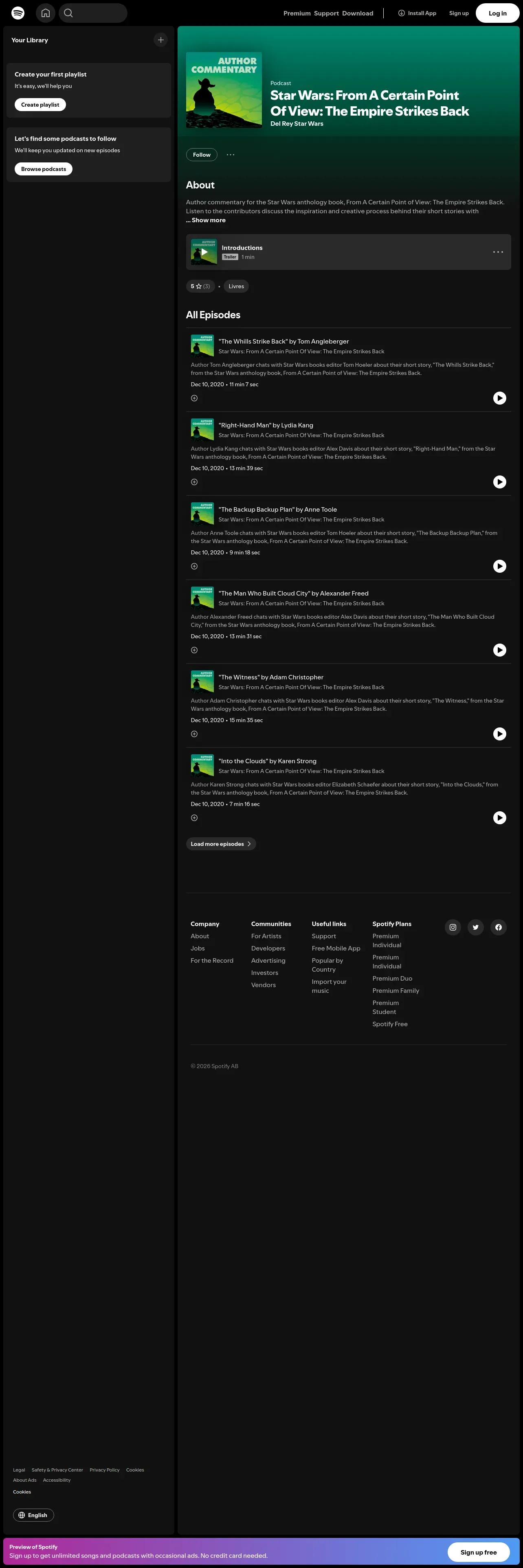The width and height of the screenshot is (523, 1568).
Task: Open Developers footer link
Action: pyautogui.click(x=268, y=948)
